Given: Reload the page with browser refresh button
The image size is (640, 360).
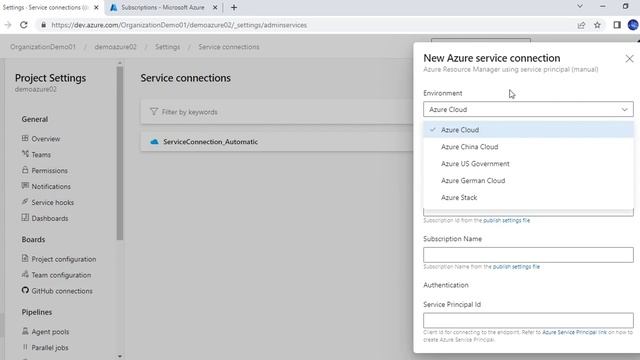Looking at the screenshot, I should [x=24, y=25].
